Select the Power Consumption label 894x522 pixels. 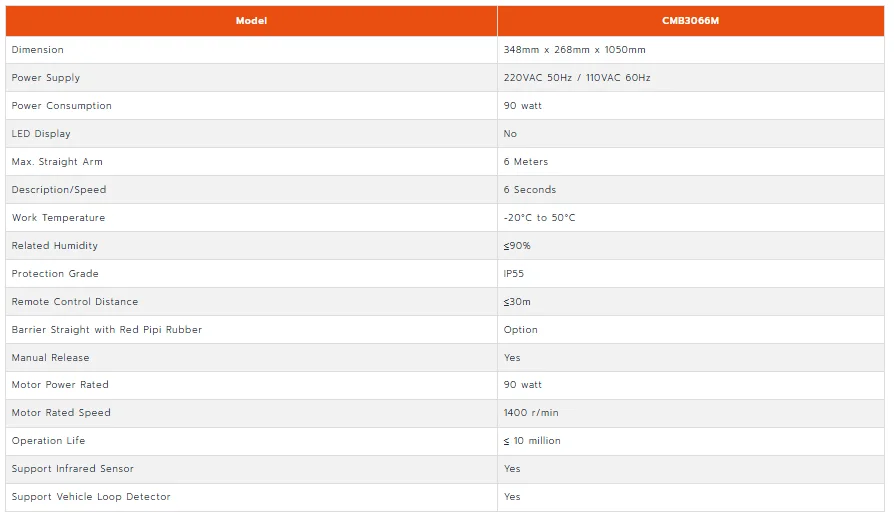(x=62, y=106)
